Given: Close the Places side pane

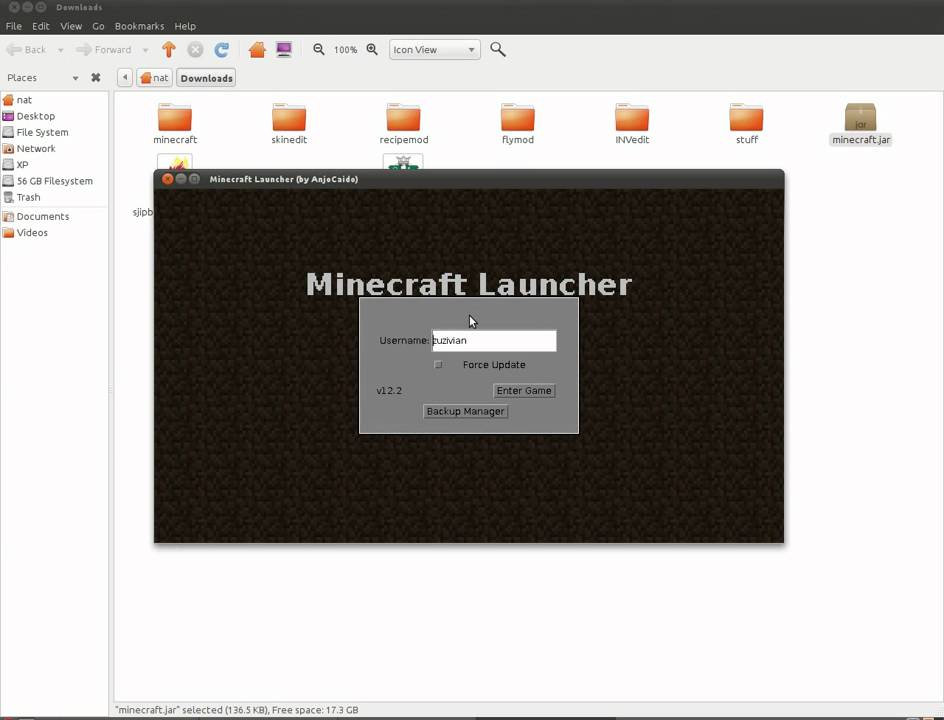Looking at the screenshot, I should [x=95, y=78].
